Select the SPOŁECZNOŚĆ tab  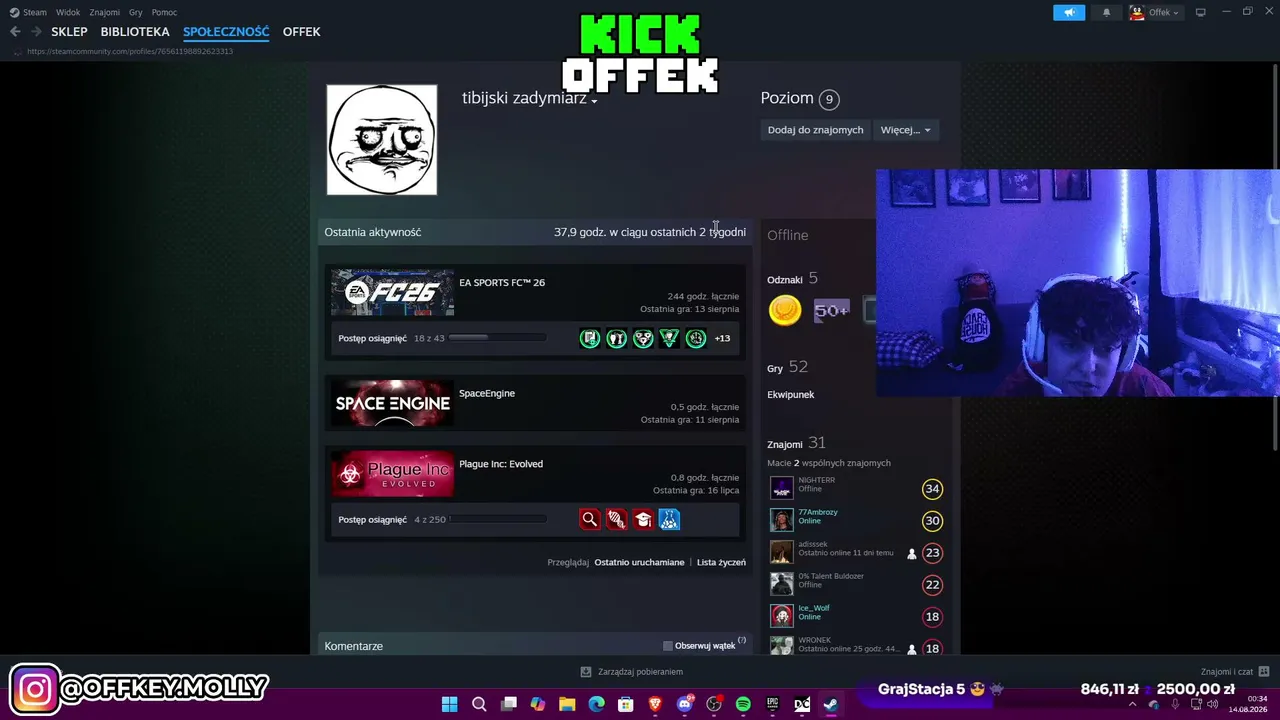coord(226,32)
